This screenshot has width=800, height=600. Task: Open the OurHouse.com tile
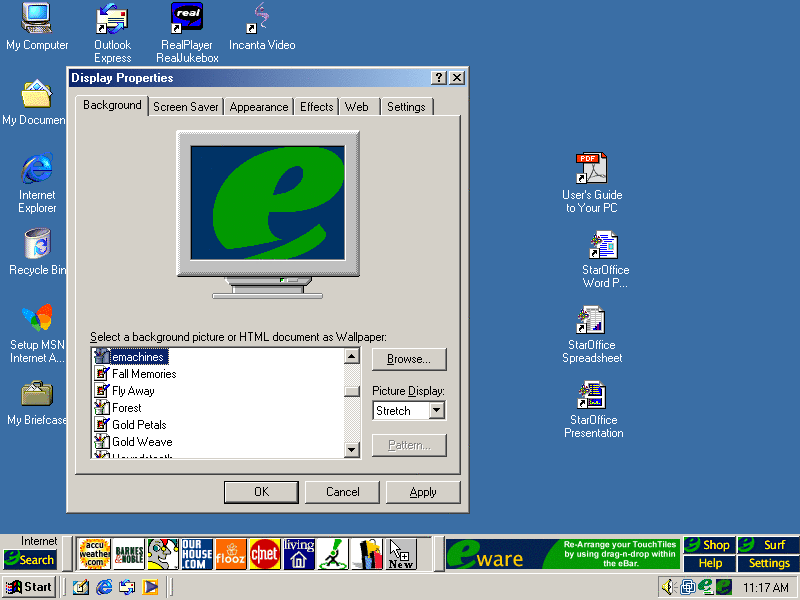(x=197, y=553)
